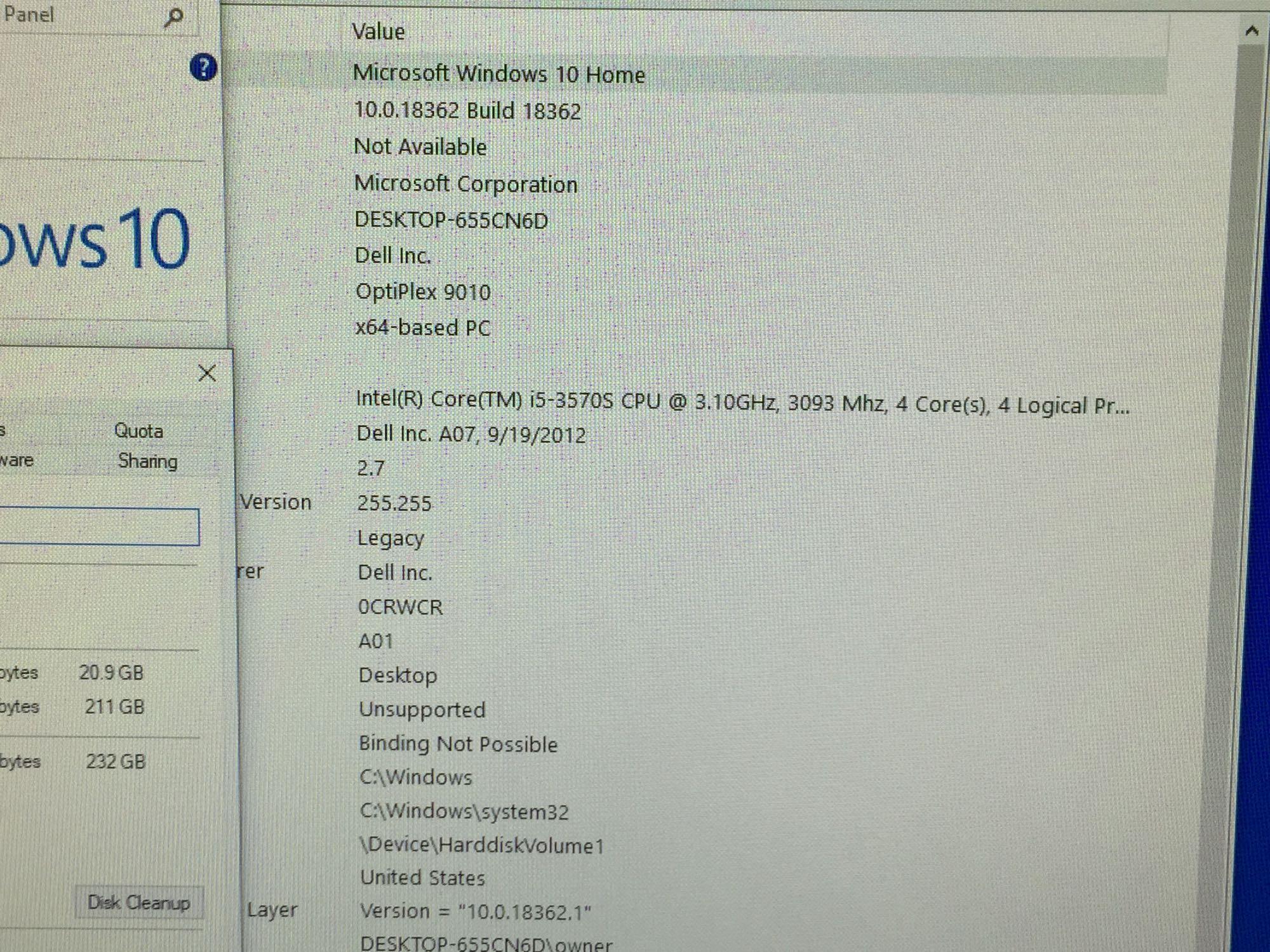Close the disk properties dialog
This screenshot has height=952, width=1270.
click(207, 373)
